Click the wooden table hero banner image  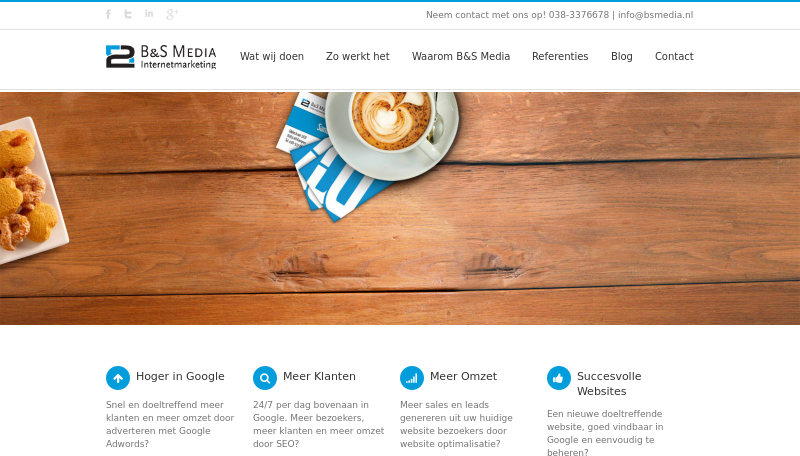[x=400, y=208]
